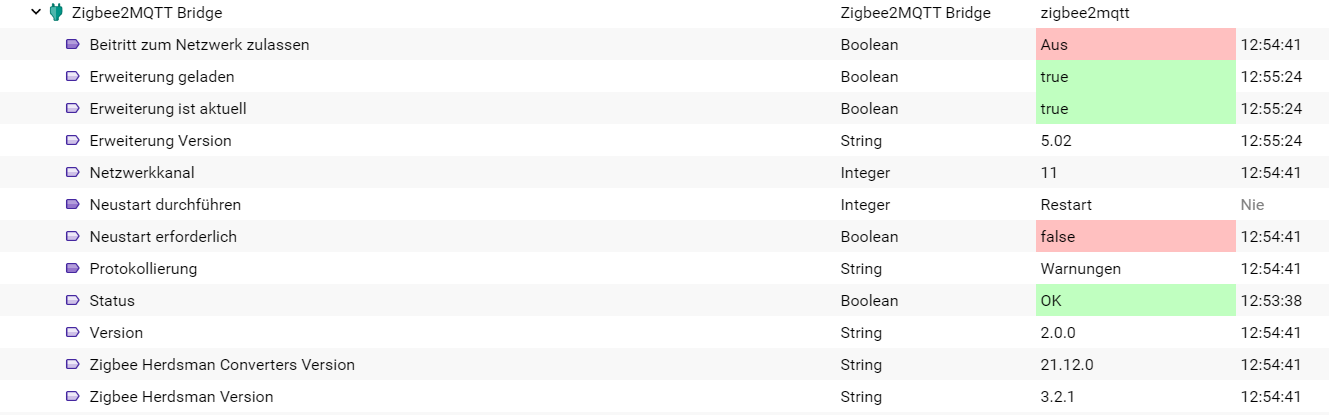Click the Restart value for Neustart durchführen
This screenshot has width=1329, height=415.
click(1066, 205)
